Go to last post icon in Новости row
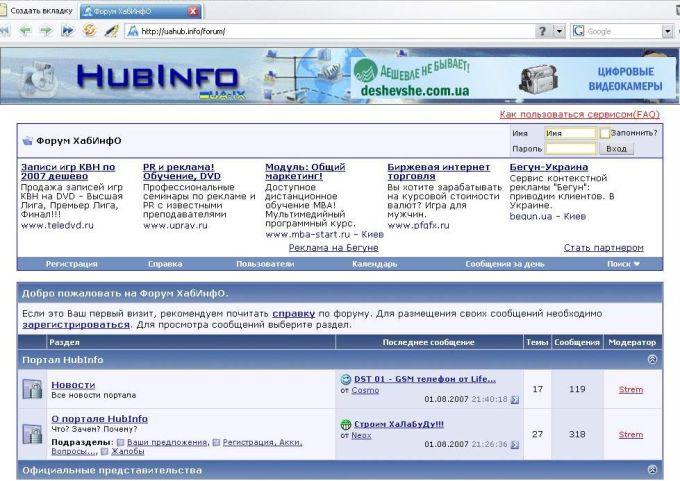The image size is (680, 481). click(x=515, y=399)
